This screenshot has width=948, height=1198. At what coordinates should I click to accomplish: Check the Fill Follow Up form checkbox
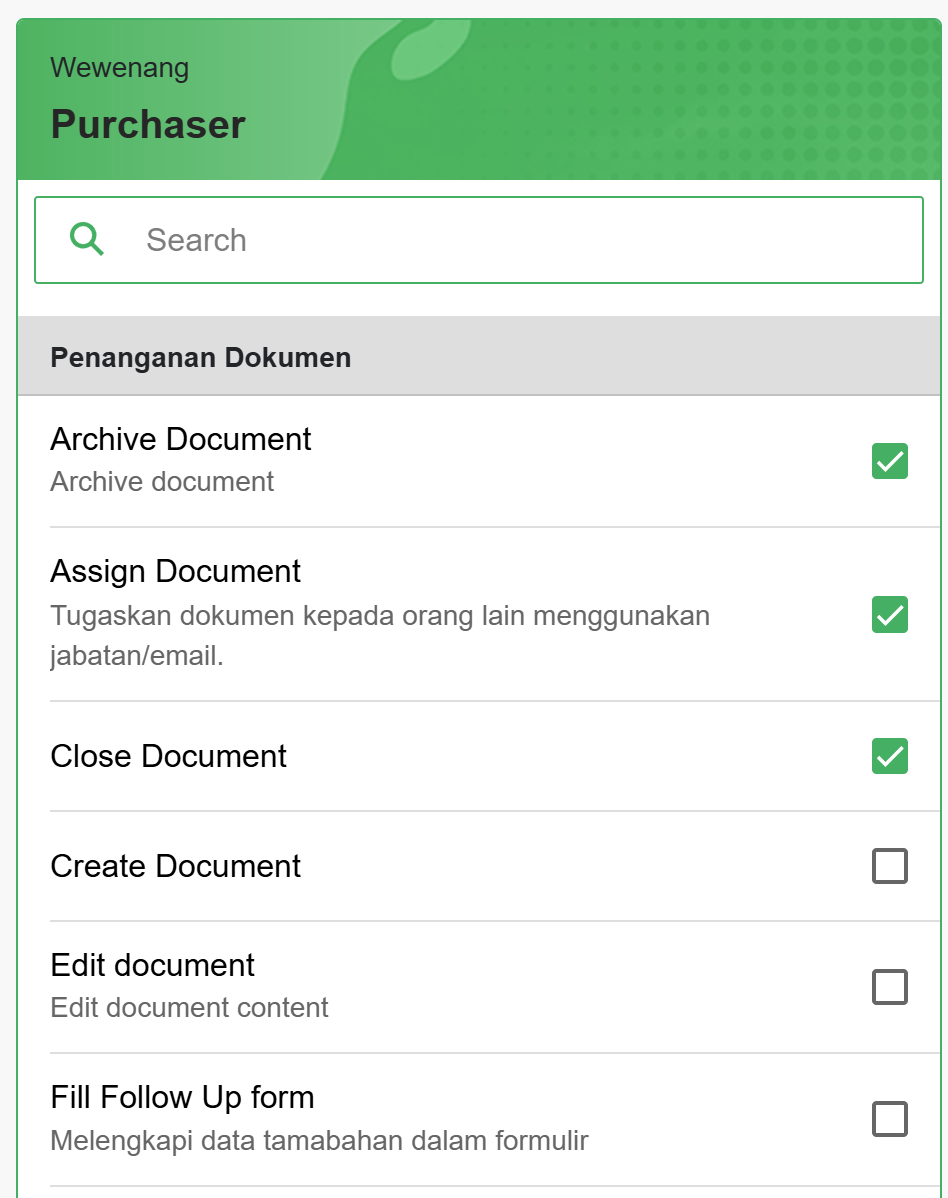[889, 1119]
